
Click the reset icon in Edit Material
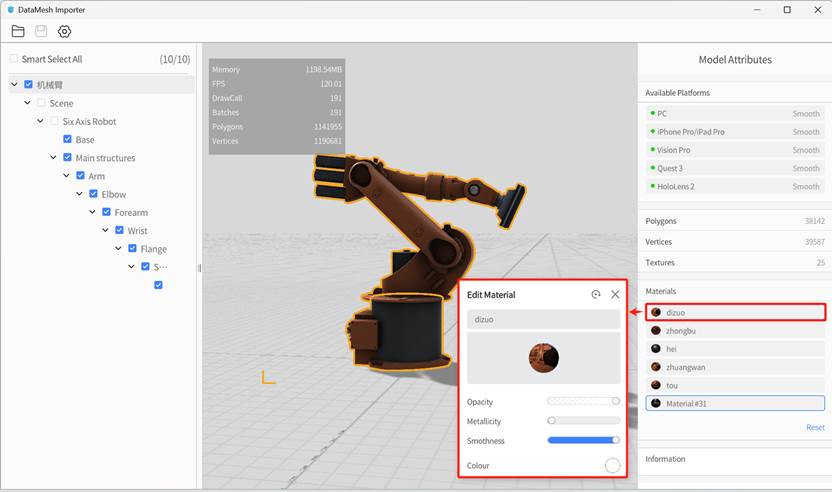pyautogui.click(x=596, y=295)
